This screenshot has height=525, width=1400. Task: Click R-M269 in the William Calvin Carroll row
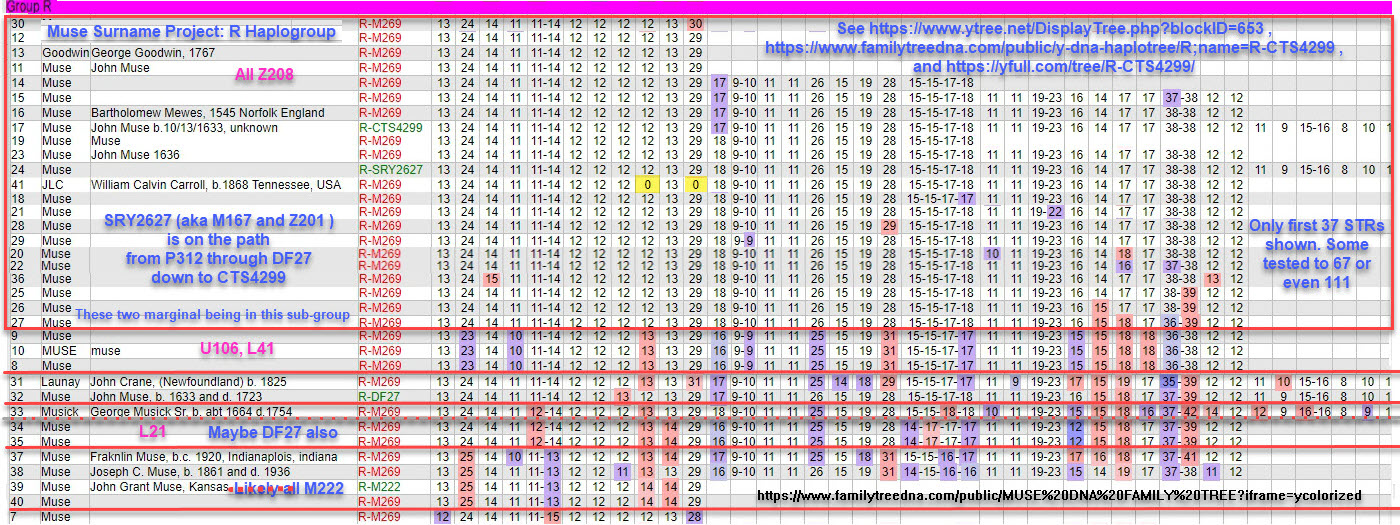(380, 185)
